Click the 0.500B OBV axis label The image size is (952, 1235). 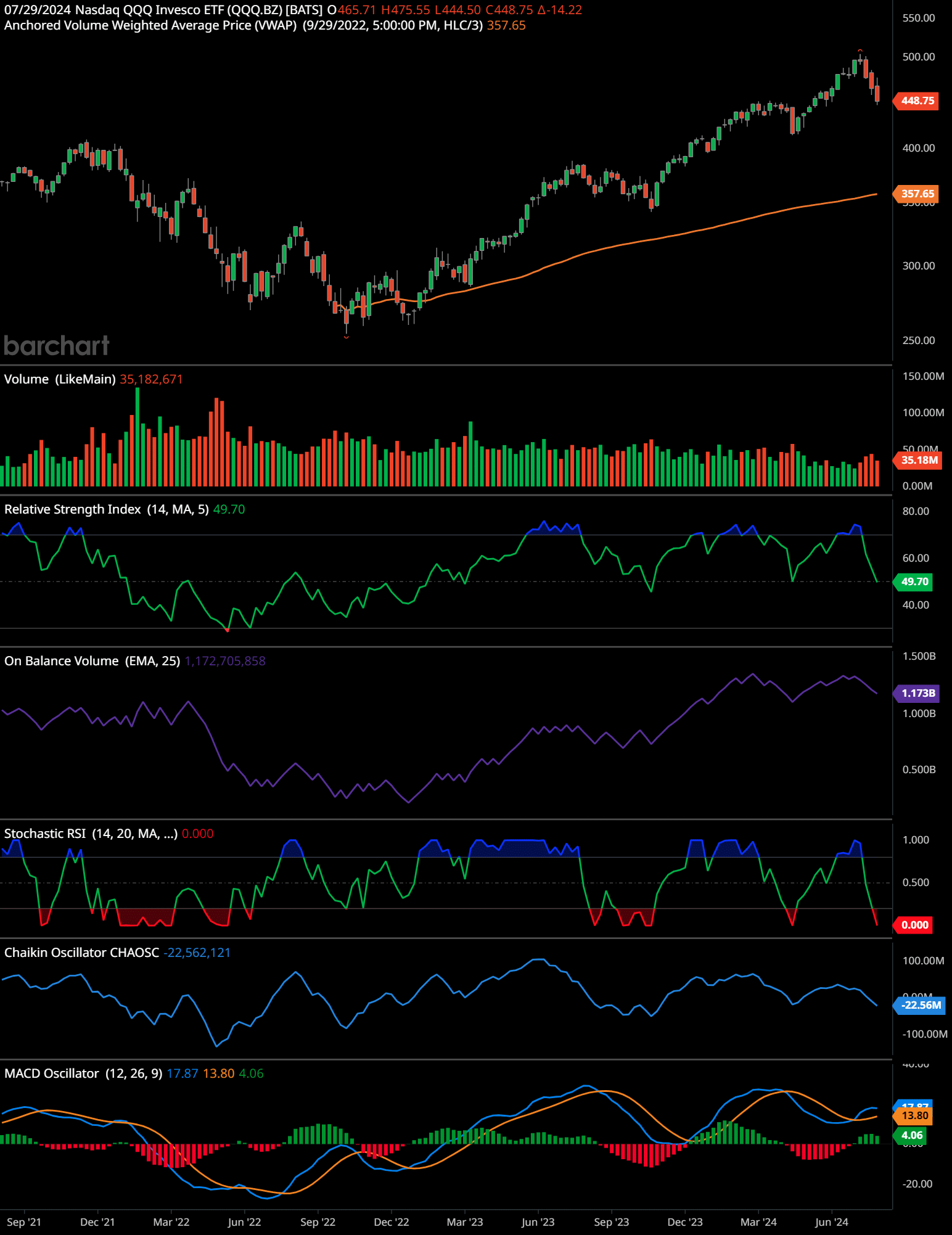(919, 769)
